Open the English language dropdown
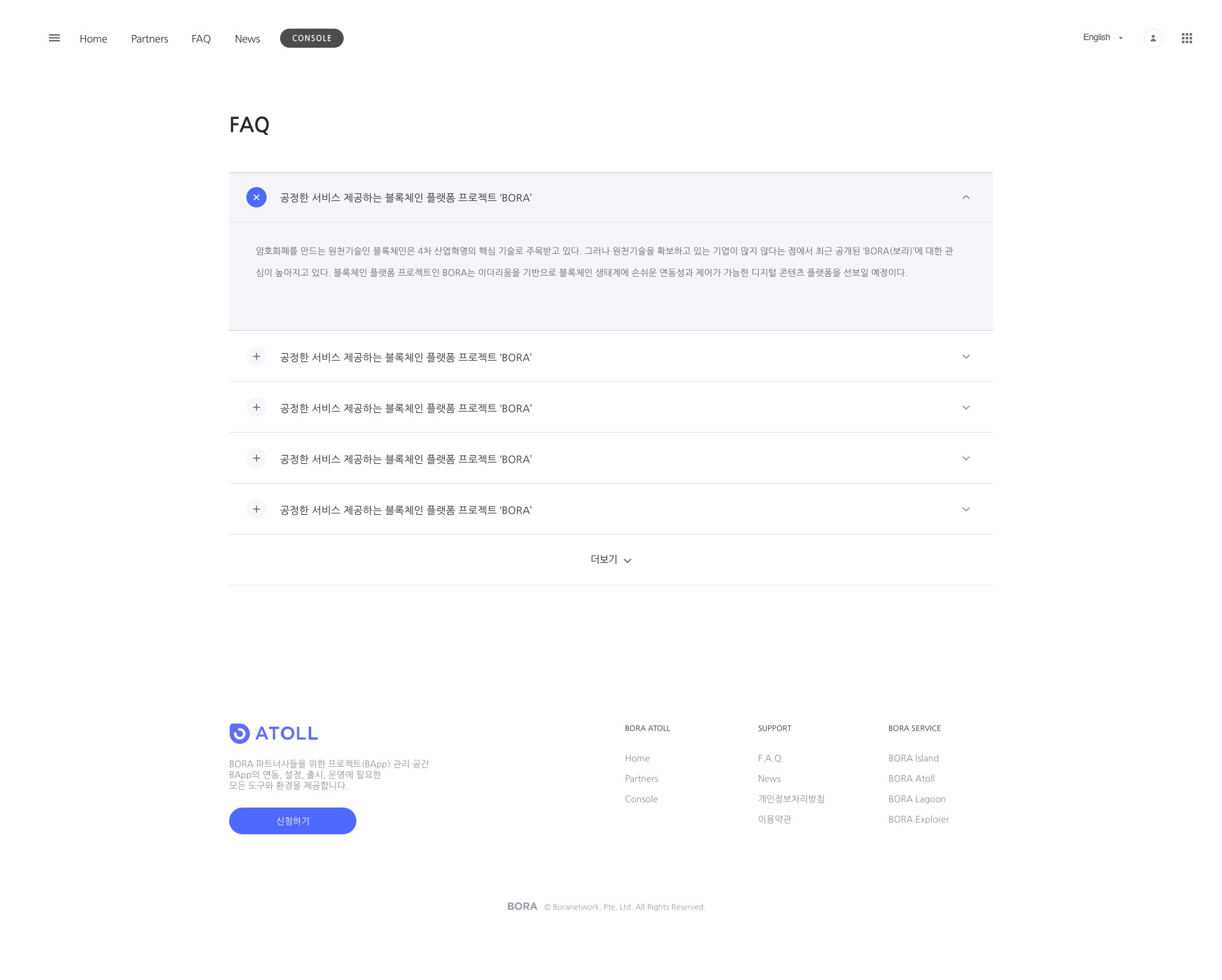The width and height of the screenshot is (1222, 980). click(1102, 38)
